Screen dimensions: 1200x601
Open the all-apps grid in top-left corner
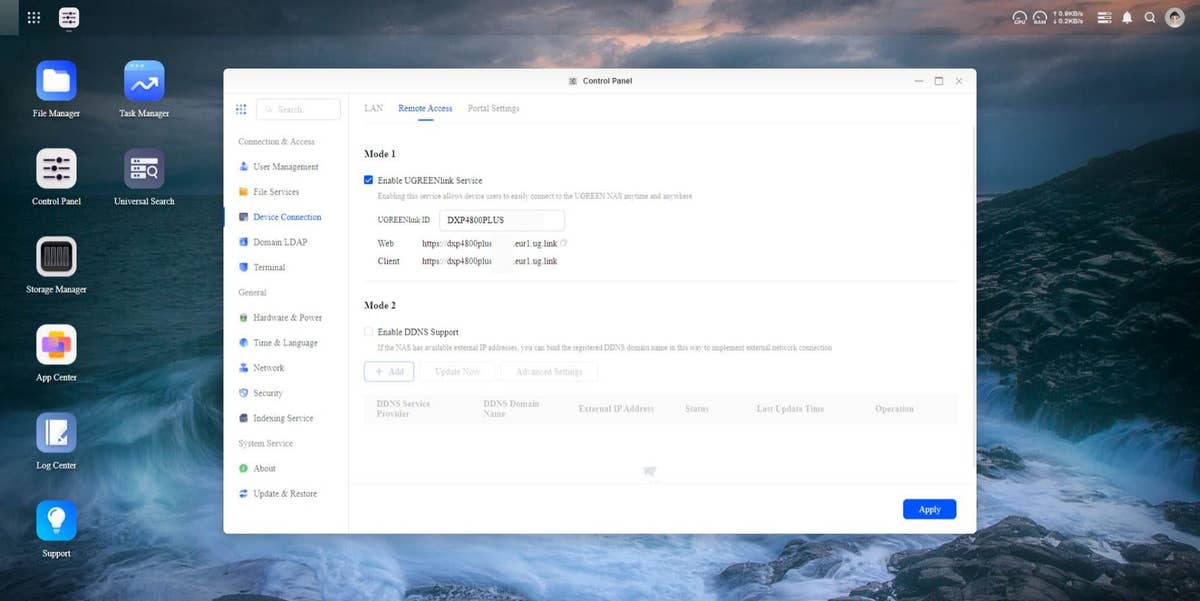click(x=33, y=18)
